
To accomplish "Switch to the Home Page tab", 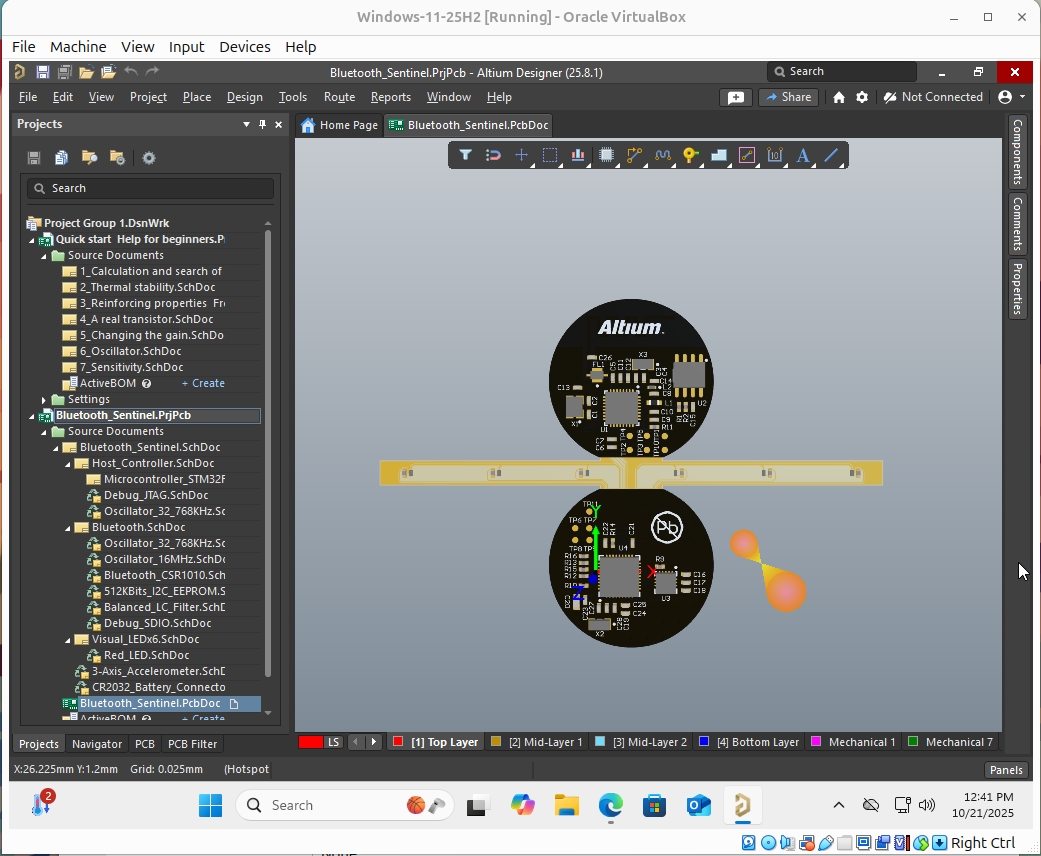I will point(338,125).
